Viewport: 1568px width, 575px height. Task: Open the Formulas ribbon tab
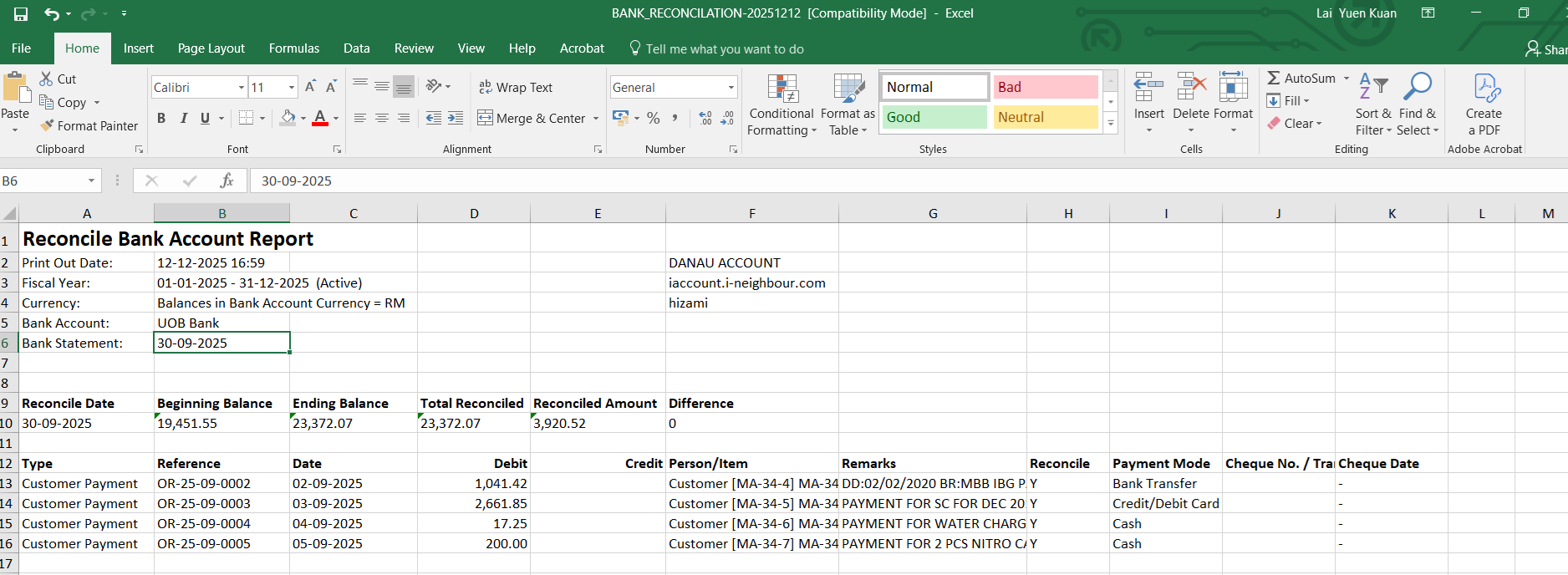(x=293, y=48)
